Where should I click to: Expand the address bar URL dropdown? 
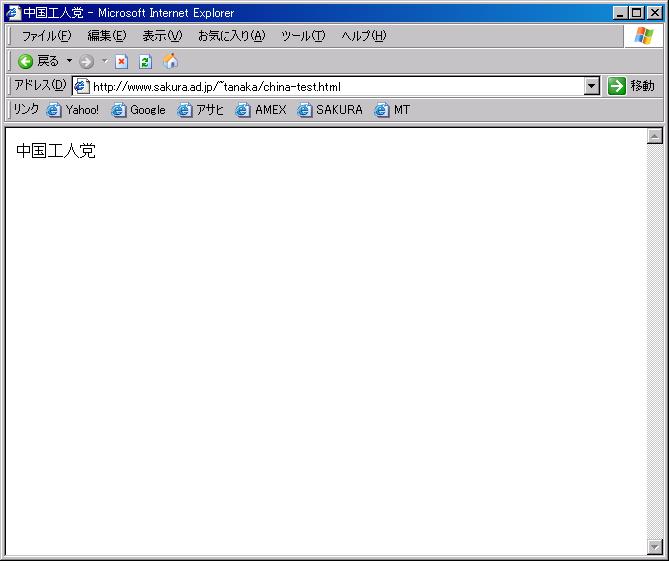(x=591, y=86)
